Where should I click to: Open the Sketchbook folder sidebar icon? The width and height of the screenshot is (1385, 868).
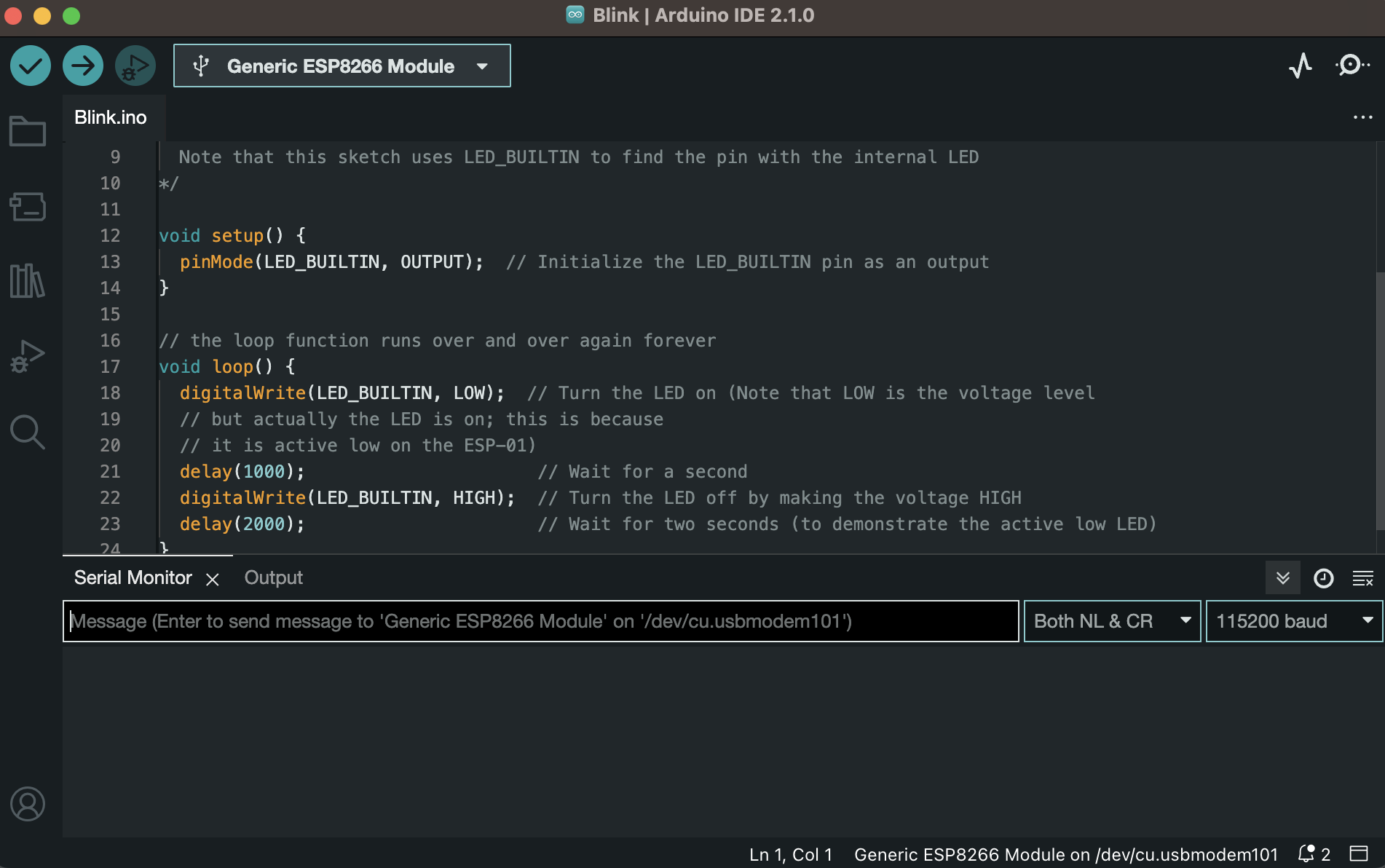(28, 131)
